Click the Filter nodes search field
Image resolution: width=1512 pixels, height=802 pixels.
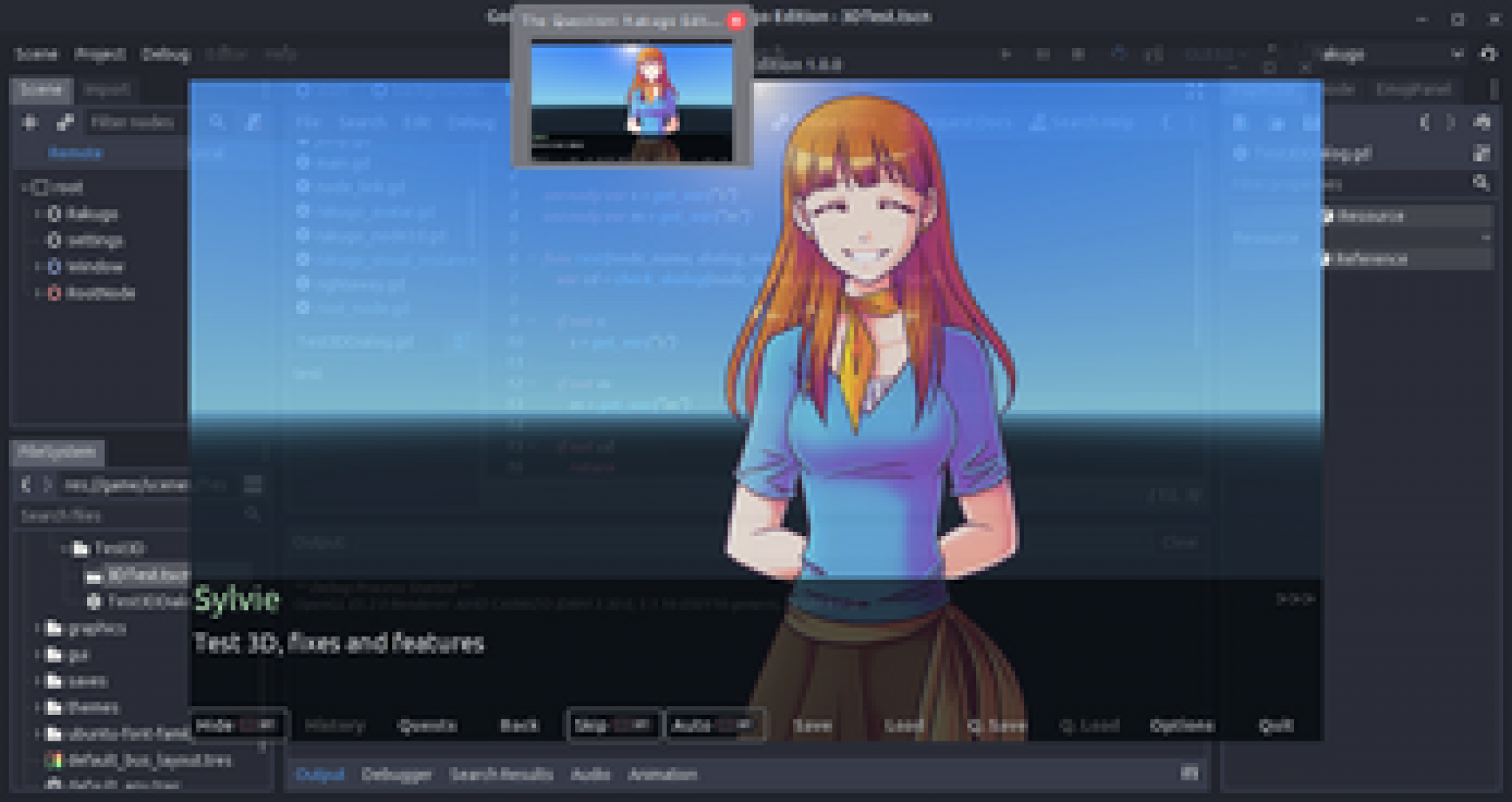click(x=133, y=122)
